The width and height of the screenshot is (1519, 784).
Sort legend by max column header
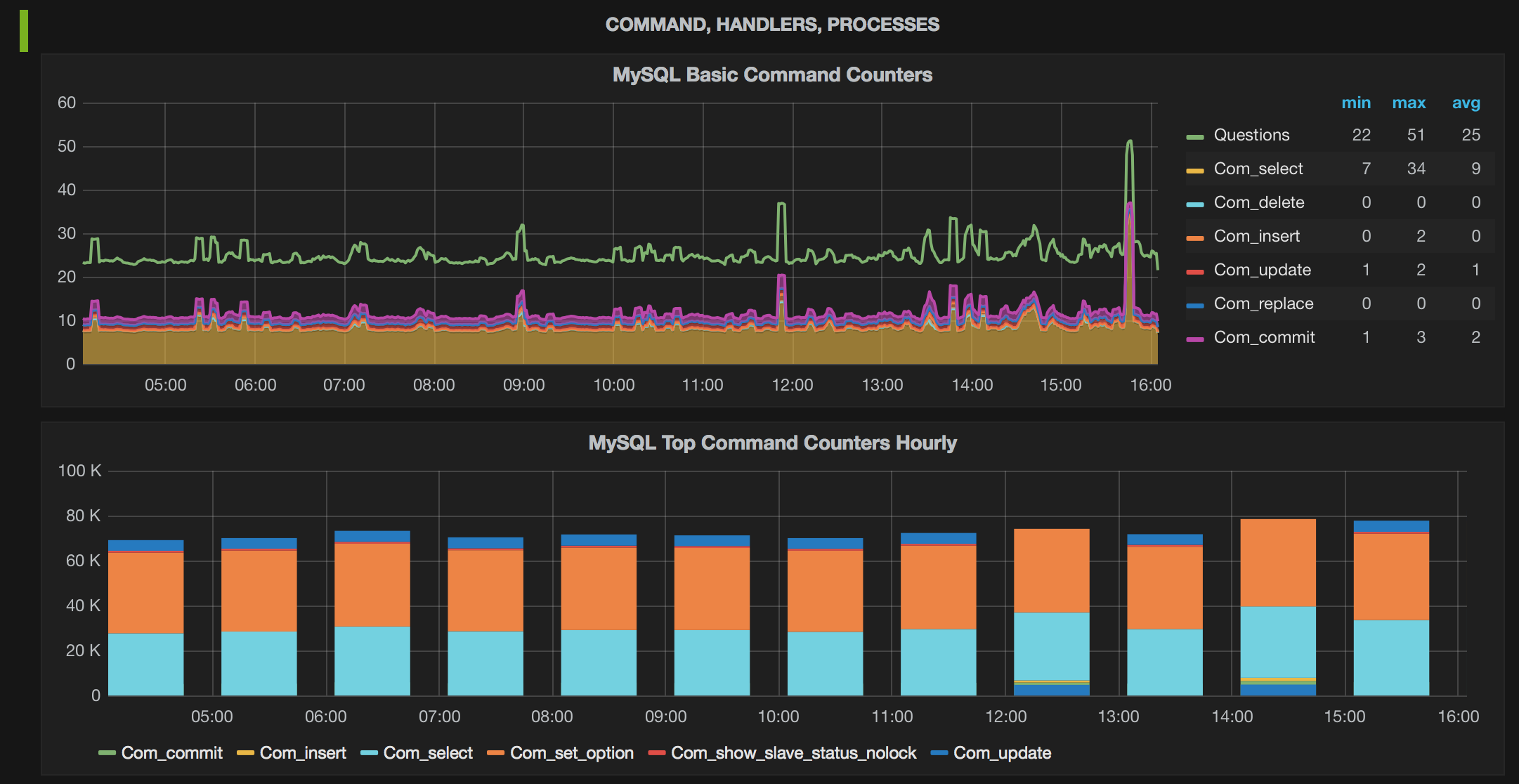pyautogui.click(x=1408, y=103)
